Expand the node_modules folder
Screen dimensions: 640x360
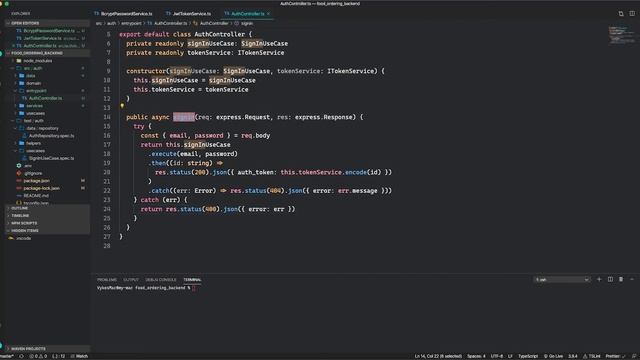coord(38,61)
